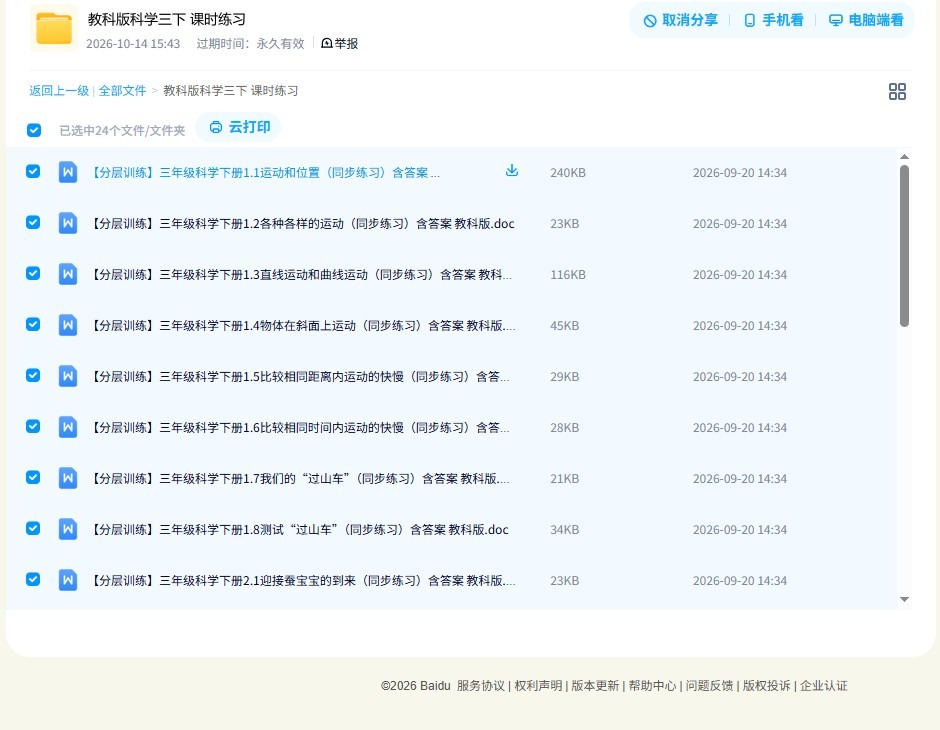Uncheck the 1.4物体在斜面上运动 checkbox
The image size is (940, 730).
coord(33,324)
